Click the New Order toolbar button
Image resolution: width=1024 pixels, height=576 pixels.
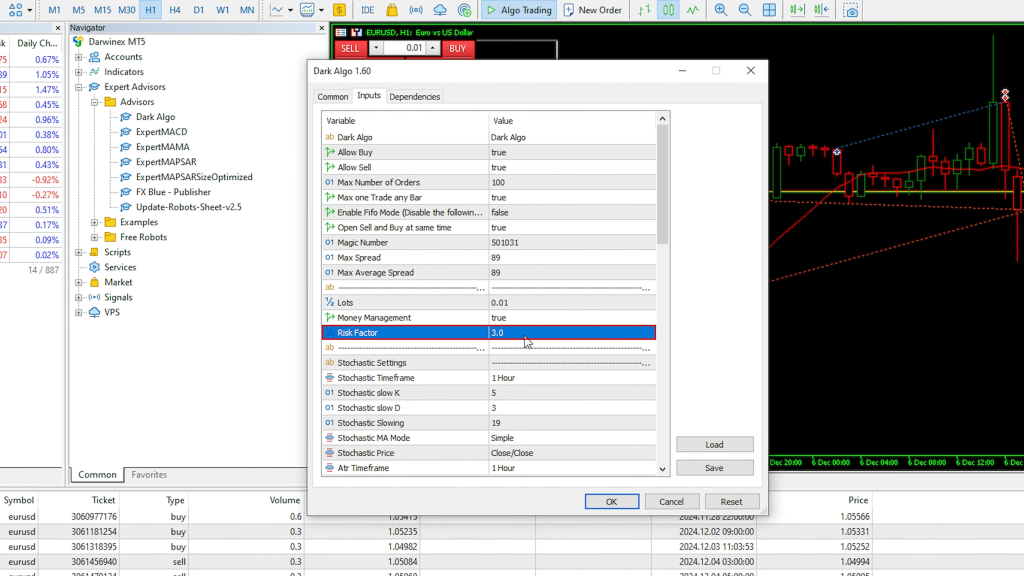593,10
